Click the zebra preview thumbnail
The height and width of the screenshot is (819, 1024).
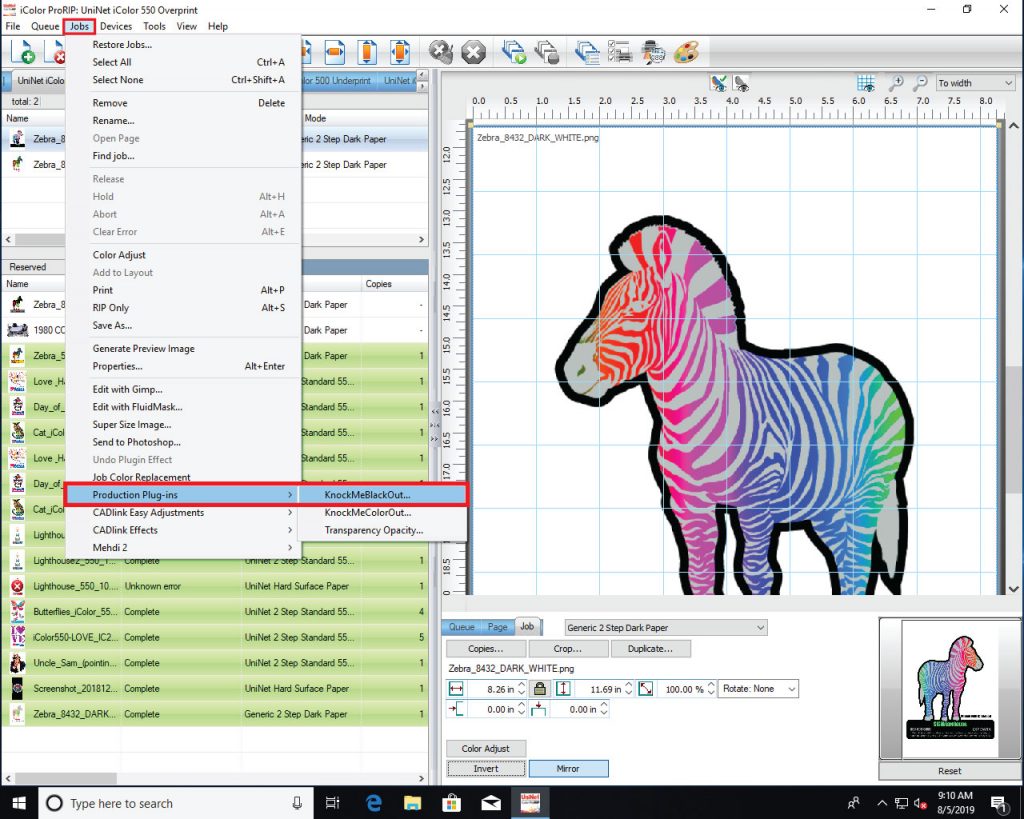(x=950, y=688)
